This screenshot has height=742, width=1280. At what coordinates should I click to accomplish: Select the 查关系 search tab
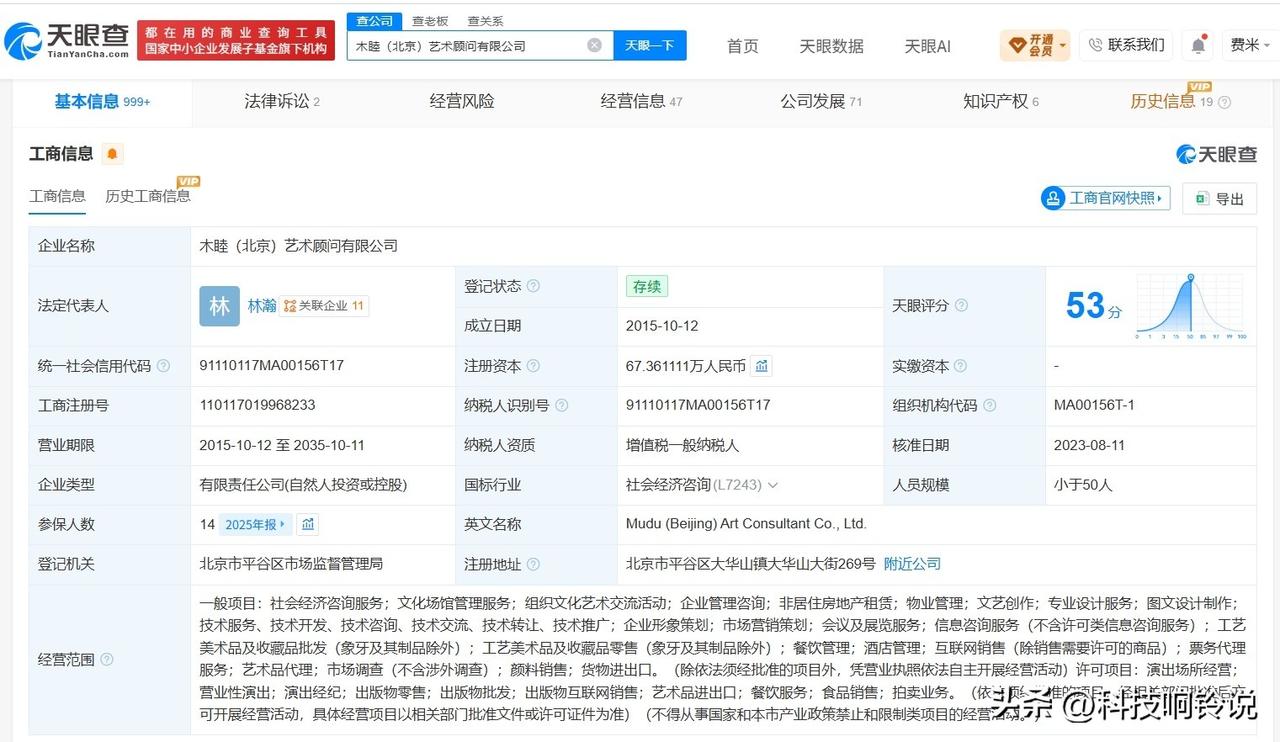[x=485, y=21]
